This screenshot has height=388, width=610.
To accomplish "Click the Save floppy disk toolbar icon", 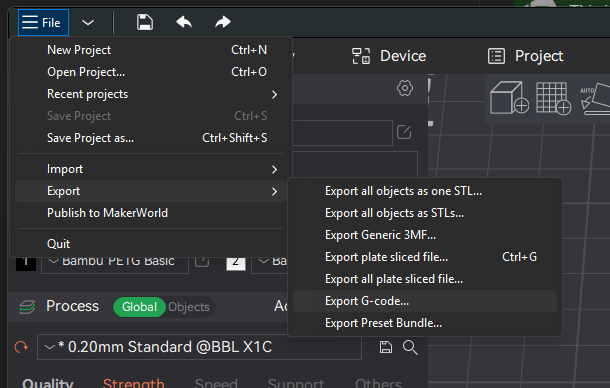I will pyautogui.click(x=145, y=22).
